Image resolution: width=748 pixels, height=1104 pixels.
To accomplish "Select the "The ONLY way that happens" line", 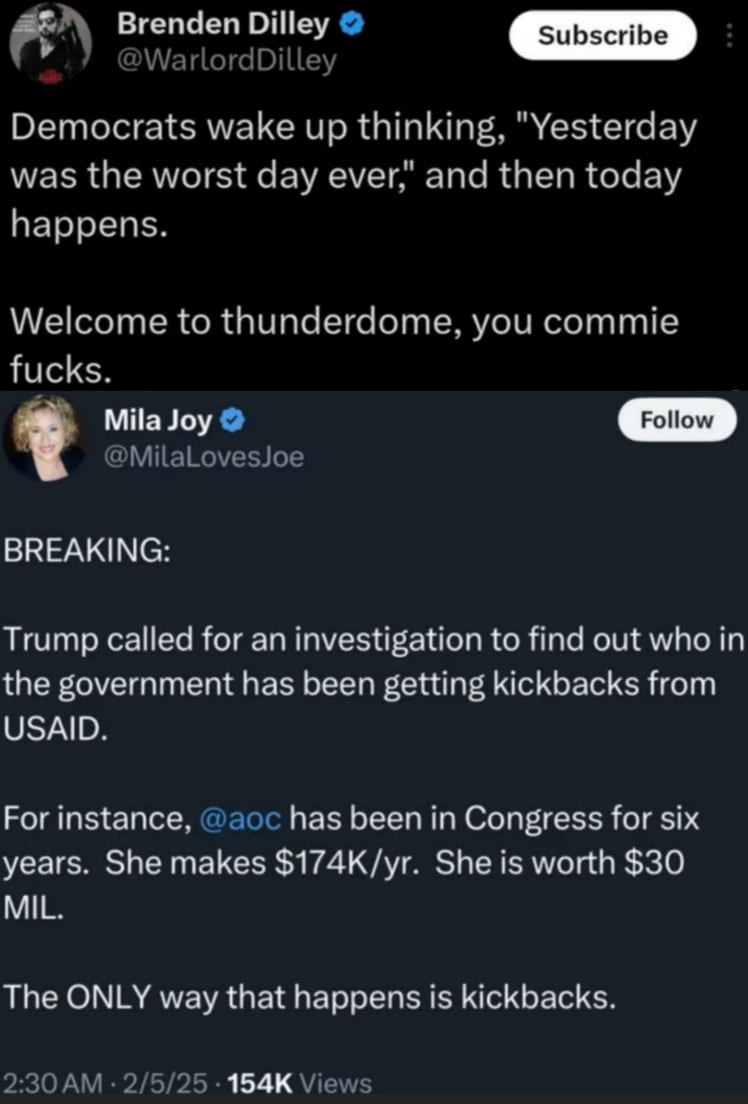I will click(308, 997).
